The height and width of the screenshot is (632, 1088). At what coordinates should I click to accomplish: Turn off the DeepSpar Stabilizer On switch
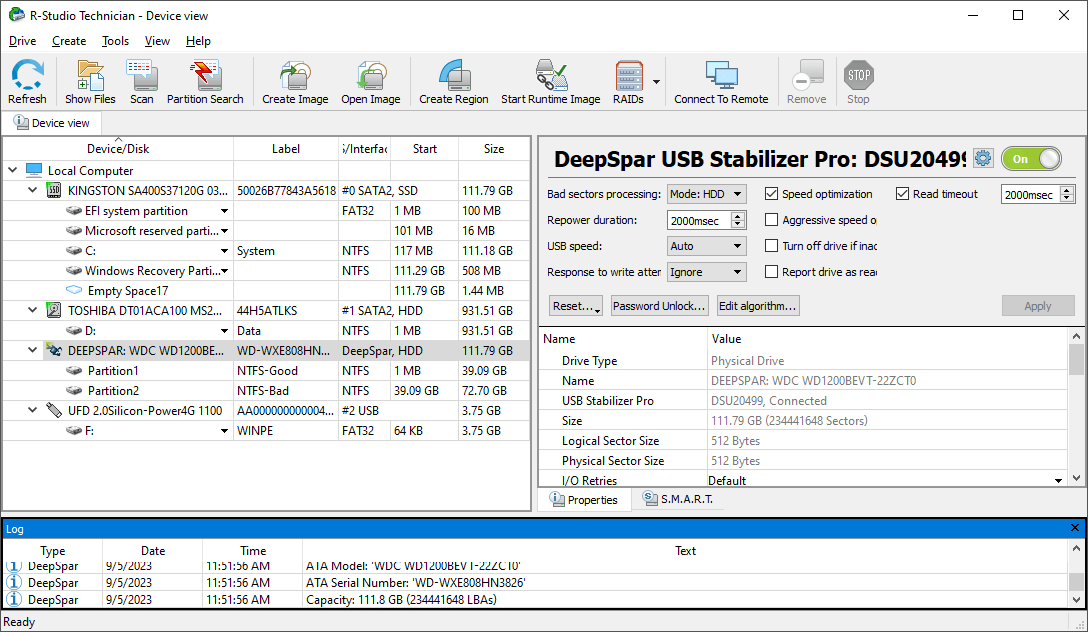tap(1031, 159)
